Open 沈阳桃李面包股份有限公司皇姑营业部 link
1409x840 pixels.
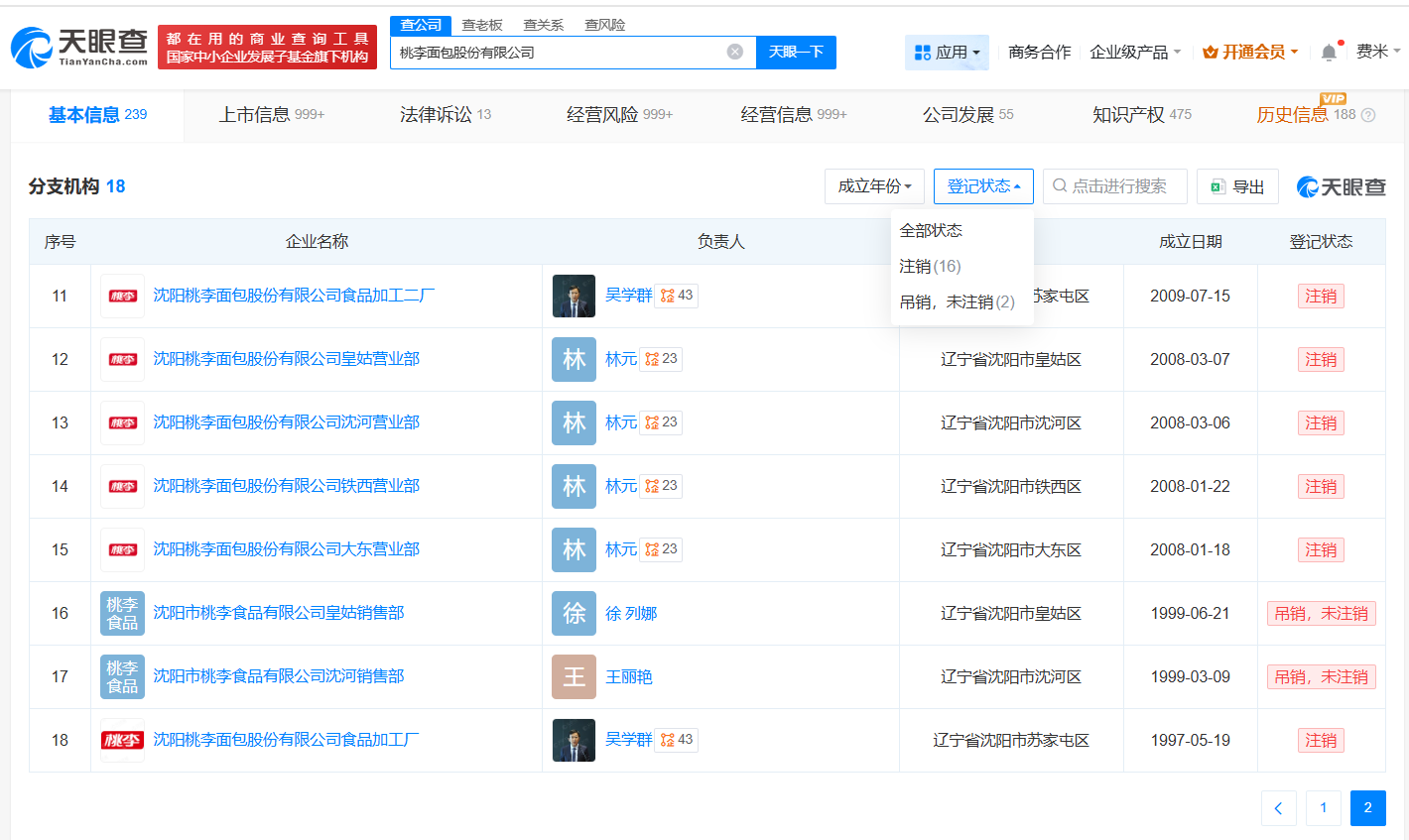[x=286, y=359]
